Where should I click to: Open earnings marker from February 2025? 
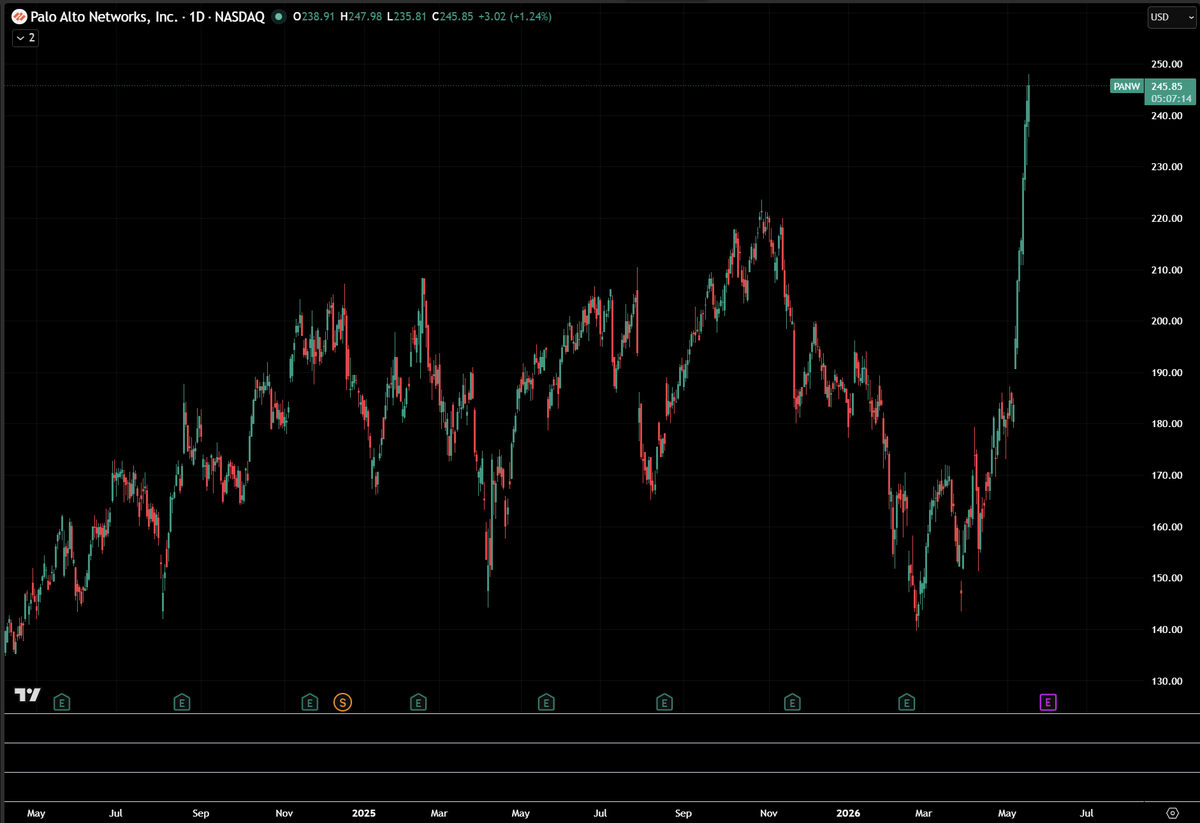(x=418, y=702)
